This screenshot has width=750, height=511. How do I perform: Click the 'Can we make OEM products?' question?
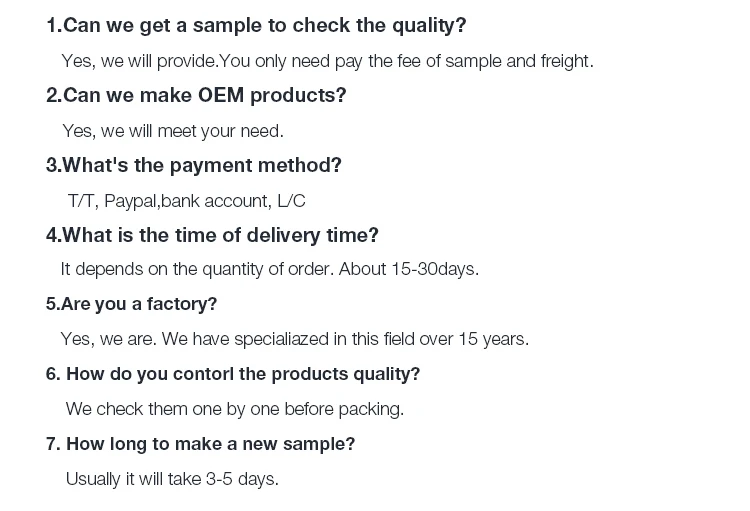pos(196,96)
